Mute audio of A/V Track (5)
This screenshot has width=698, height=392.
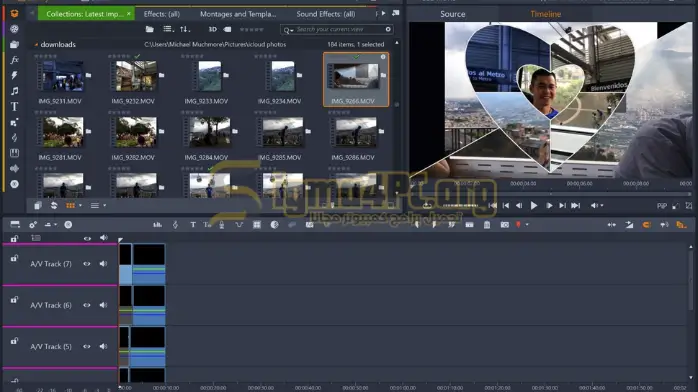click(103, 347)
